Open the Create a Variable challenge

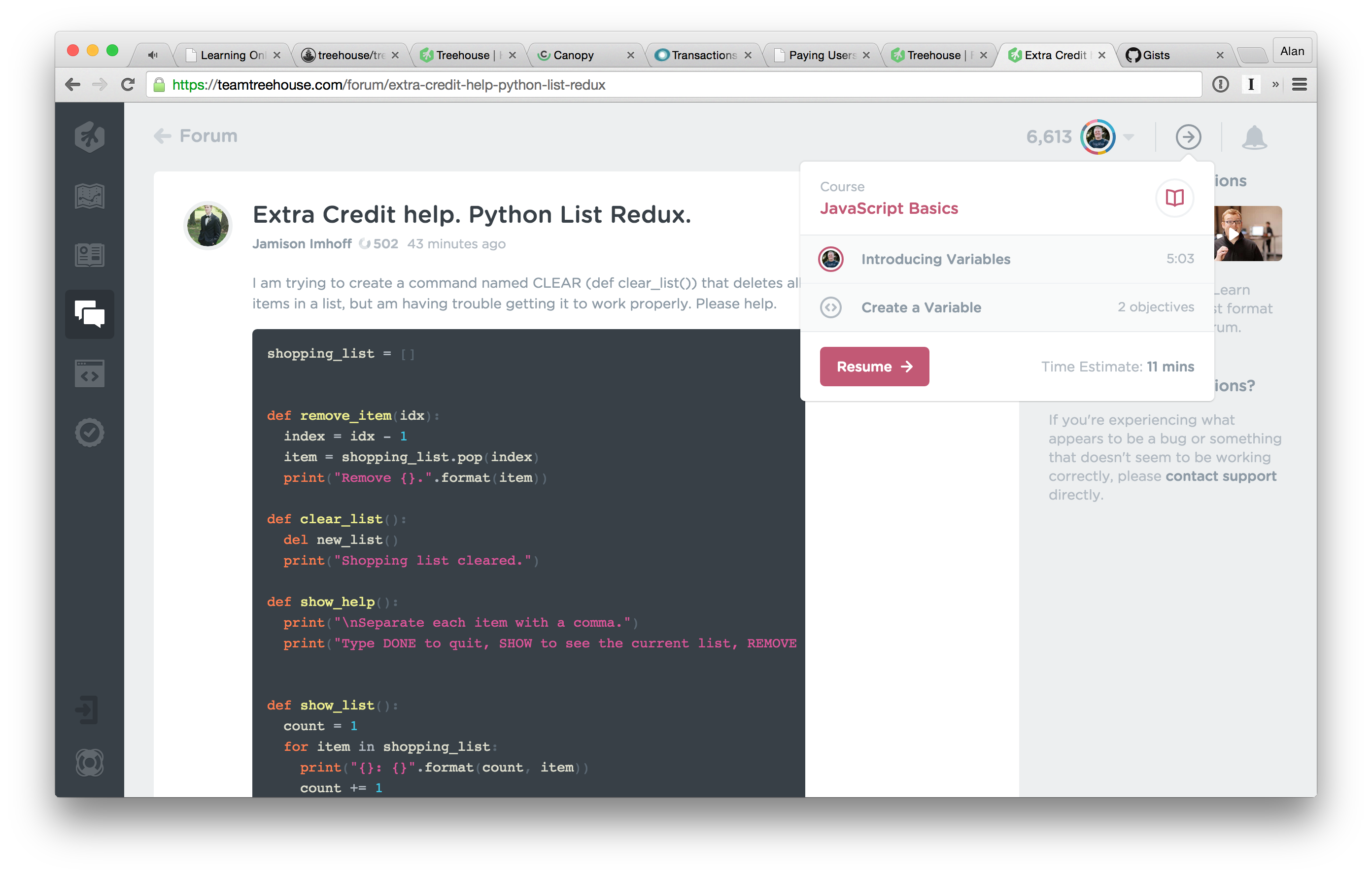tap(921, 307)
